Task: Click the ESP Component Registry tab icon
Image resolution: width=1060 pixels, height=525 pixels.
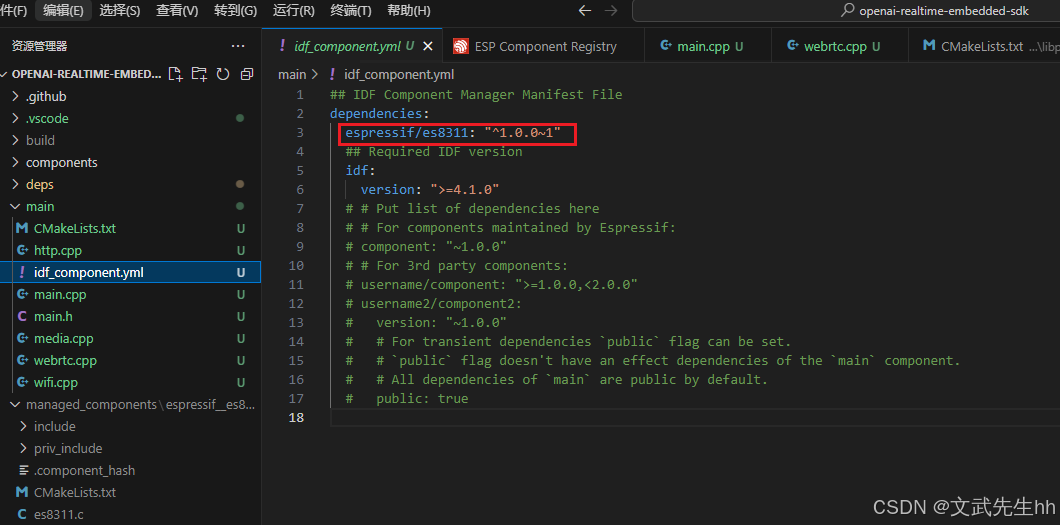Action: [x=461, y=47]
